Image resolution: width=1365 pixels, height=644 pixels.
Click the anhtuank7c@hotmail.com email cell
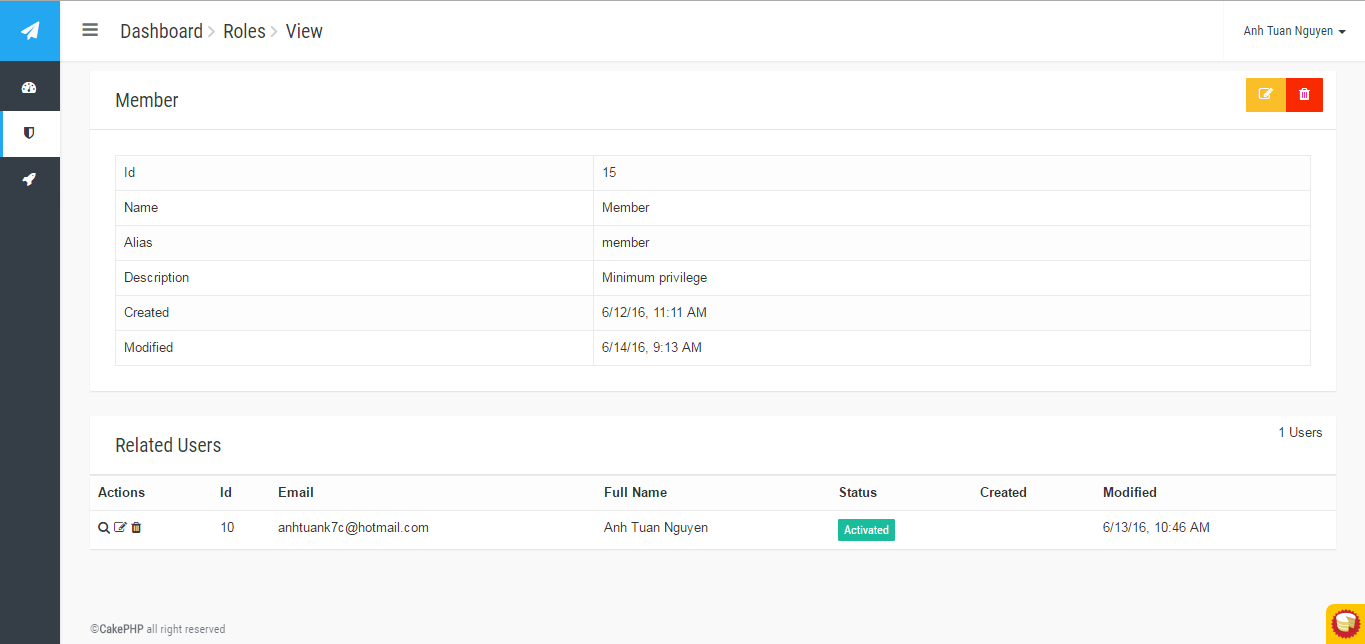point(353,527)
